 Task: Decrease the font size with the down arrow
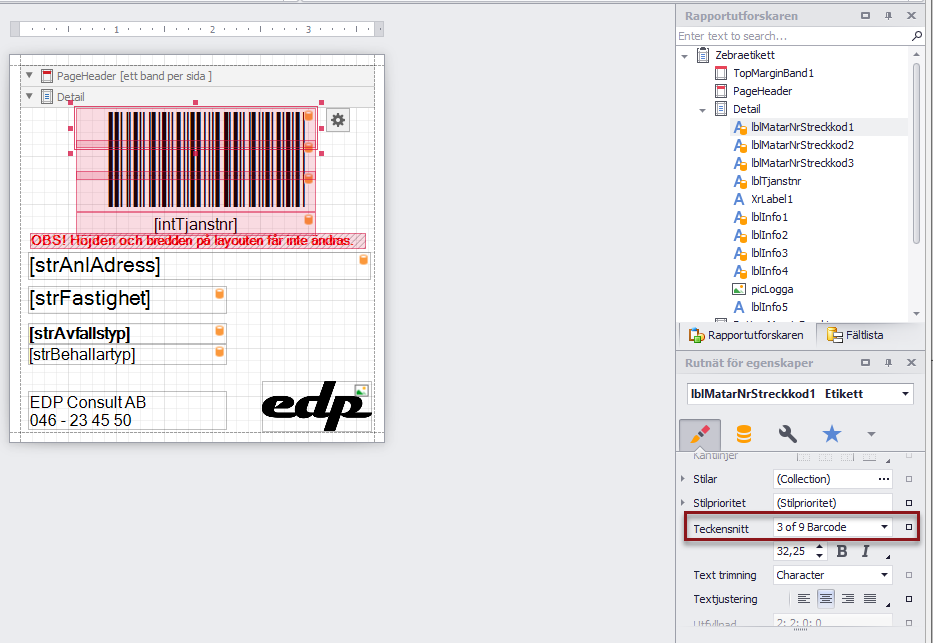pos(819,556)
